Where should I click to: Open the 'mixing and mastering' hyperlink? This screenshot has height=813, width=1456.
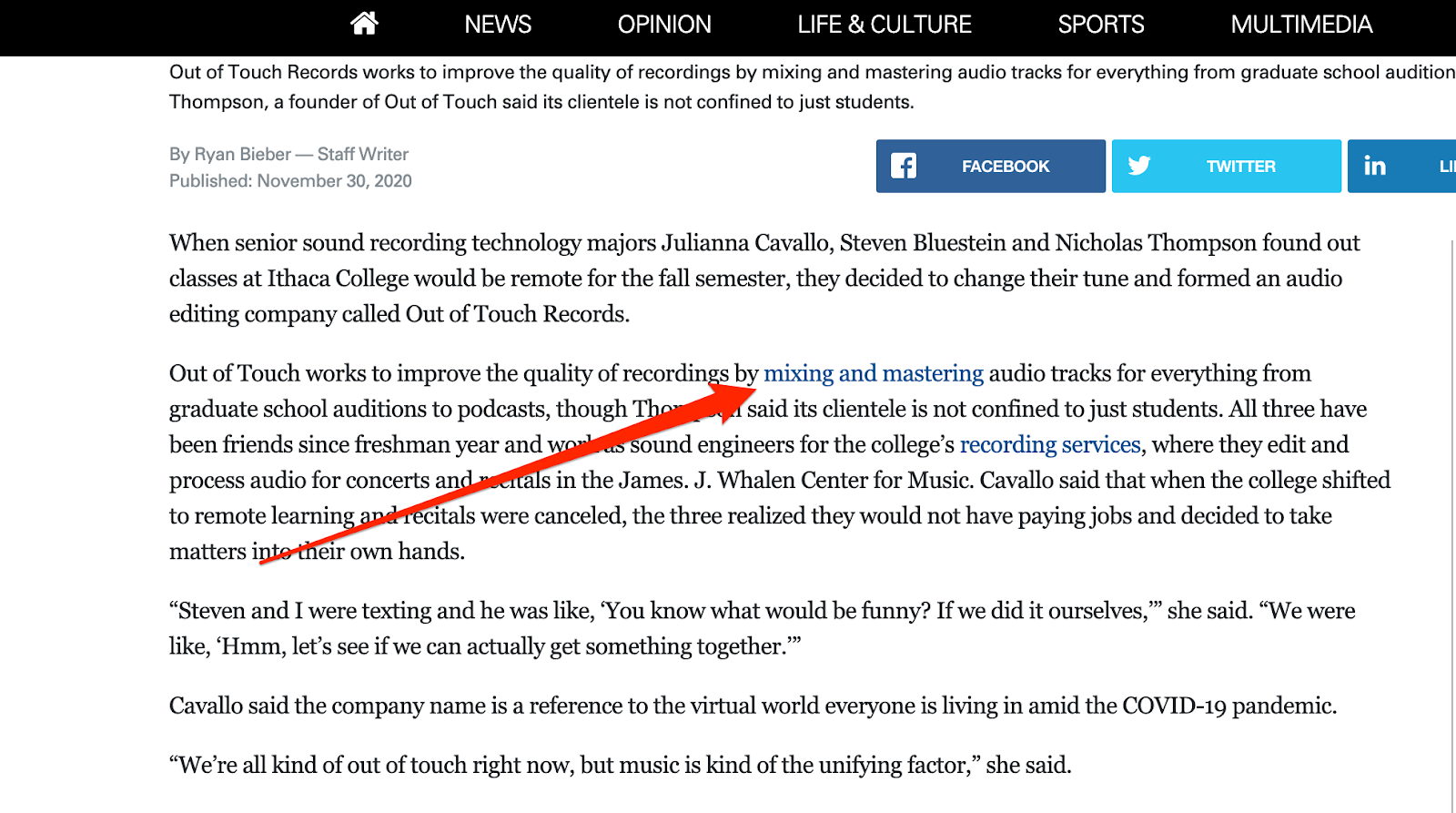(x=874, y=373)
